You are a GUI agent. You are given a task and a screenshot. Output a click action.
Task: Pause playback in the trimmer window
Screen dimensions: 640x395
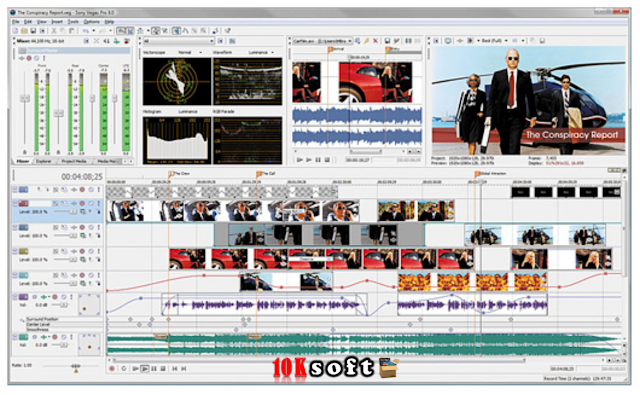318,160
